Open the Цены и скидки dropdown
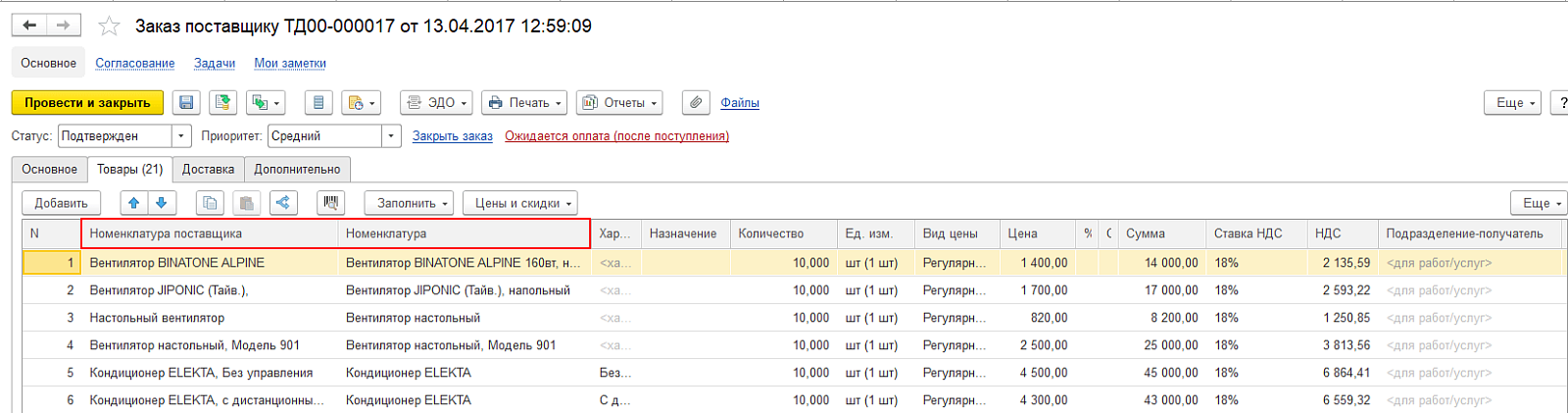 coord(519,203)
